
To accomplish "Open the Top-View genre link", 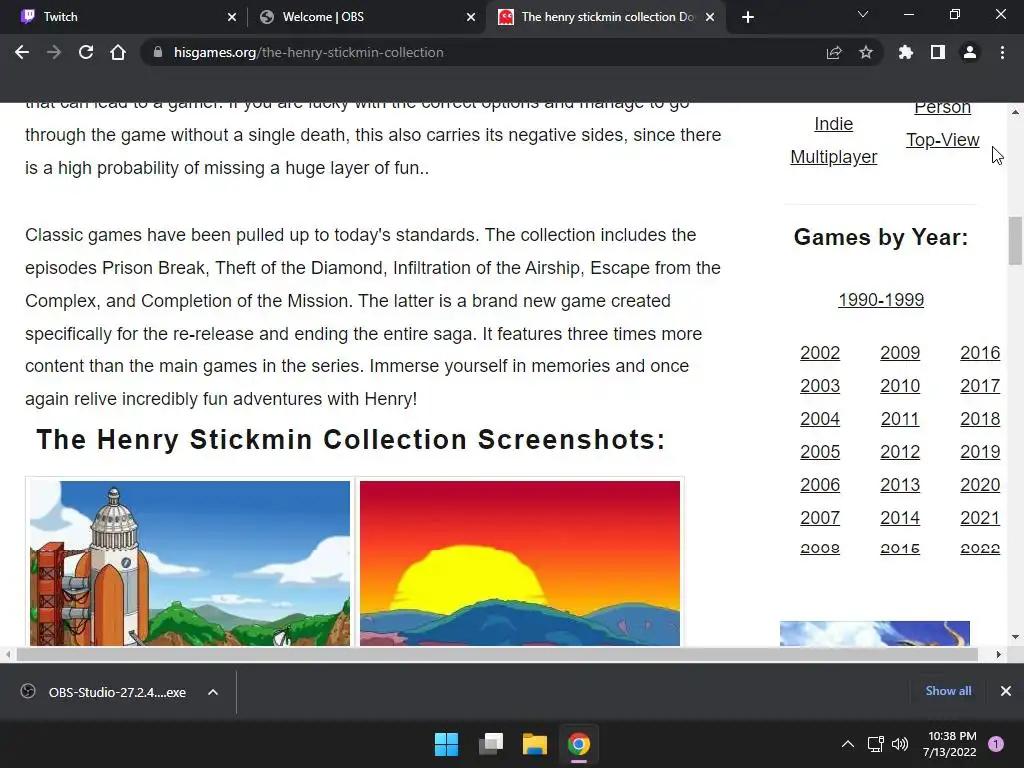I will tap(942, 140).
